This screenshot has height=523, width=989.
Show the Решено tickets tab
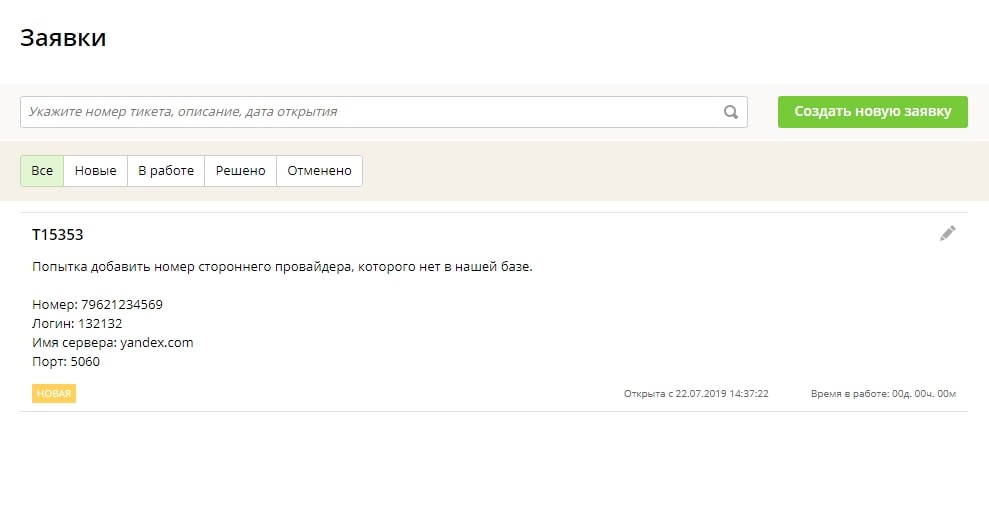(240, 171)
